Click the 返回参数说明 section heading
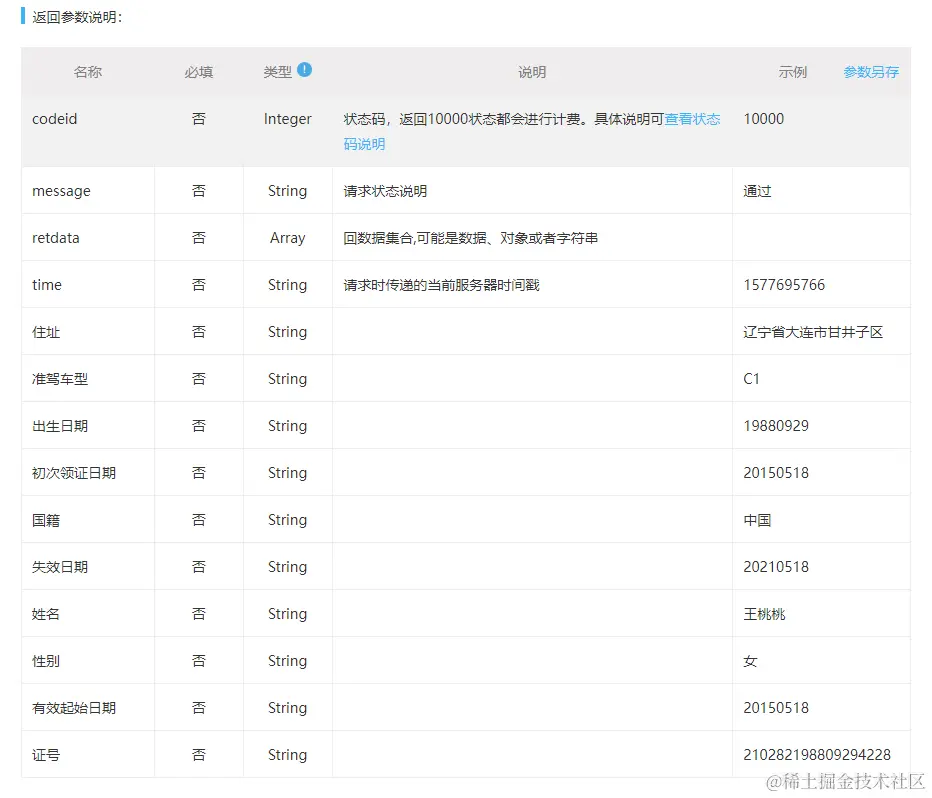This screenshot has height=798, width=932. click(x=77, y=17)
